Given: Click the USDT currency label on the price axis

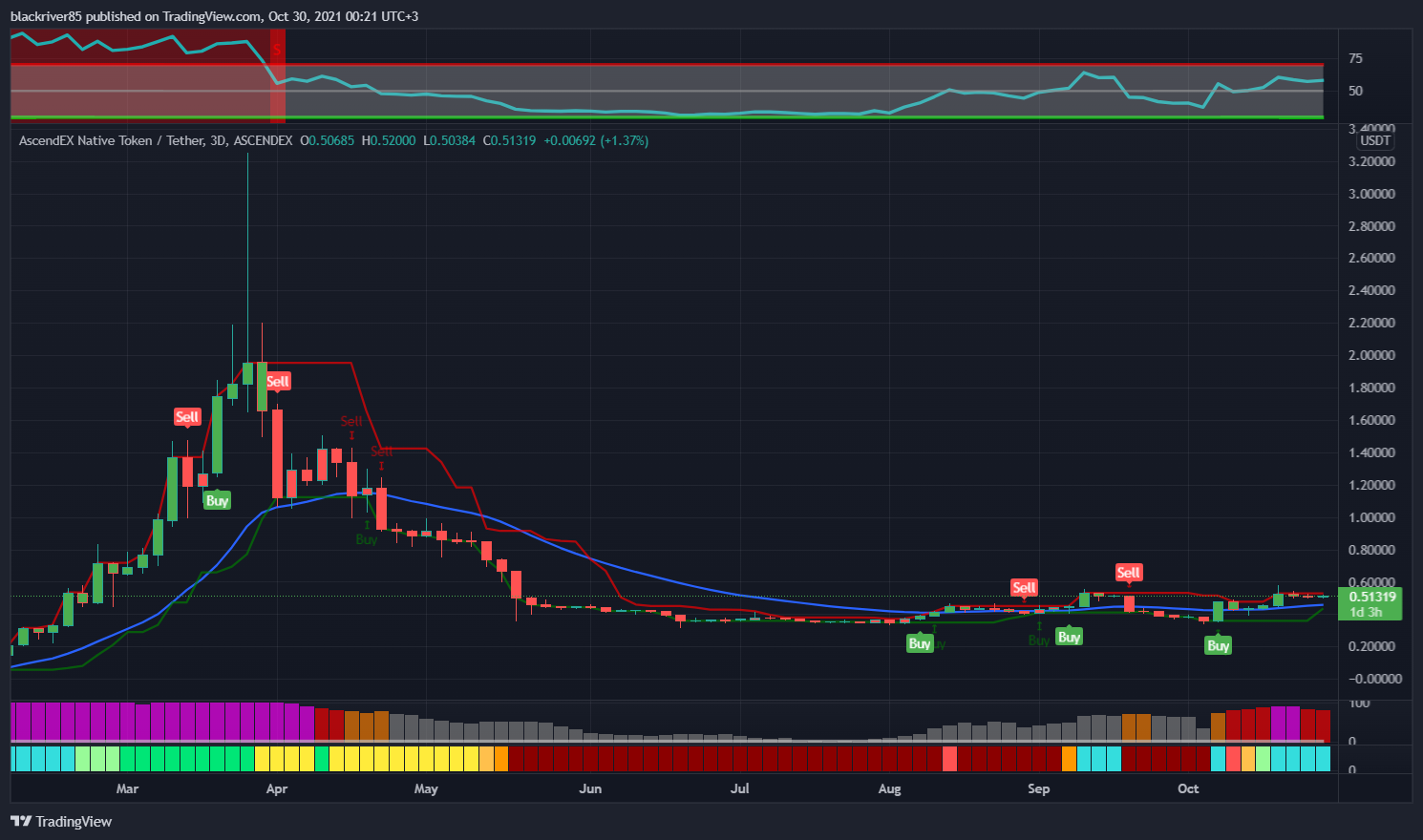Looking at the screenshot, I should tap(1375, 140).
